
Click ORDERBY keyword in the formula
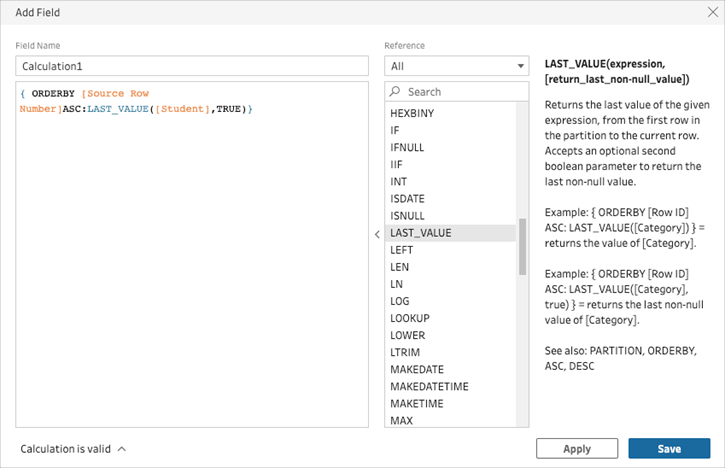[53, 94]
